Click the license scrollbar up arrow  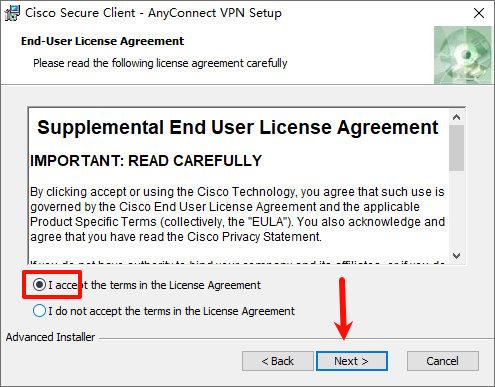[x=456, y=117]
